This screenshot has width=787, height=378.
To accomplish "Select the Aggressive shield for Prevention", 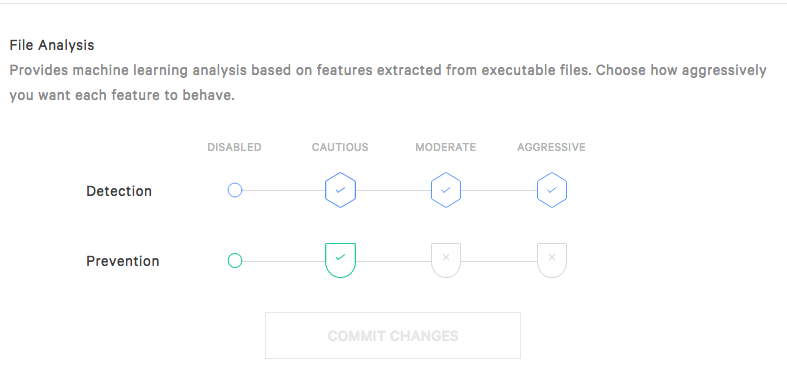I will [552, 261].
